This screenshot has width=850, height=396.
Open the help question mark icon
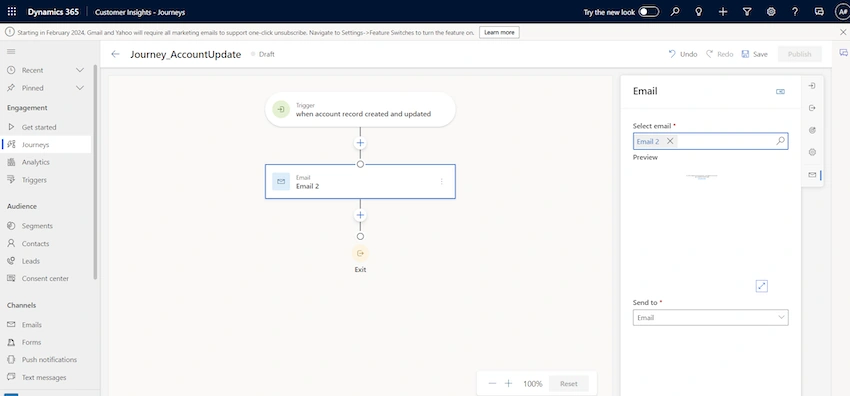pos(795,11)
